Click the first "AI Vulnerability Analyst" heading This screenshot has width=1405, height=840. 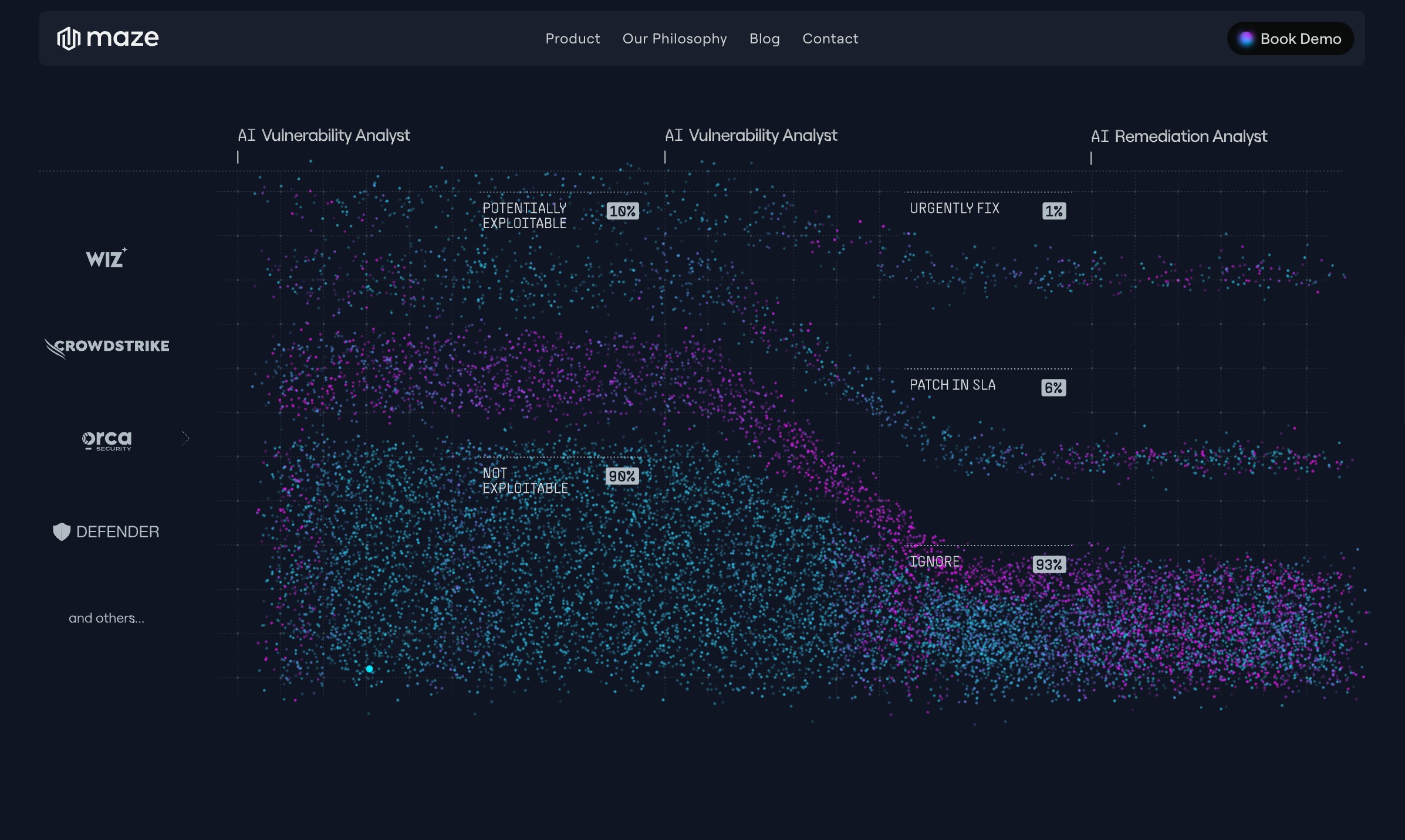tap(323, 136)
